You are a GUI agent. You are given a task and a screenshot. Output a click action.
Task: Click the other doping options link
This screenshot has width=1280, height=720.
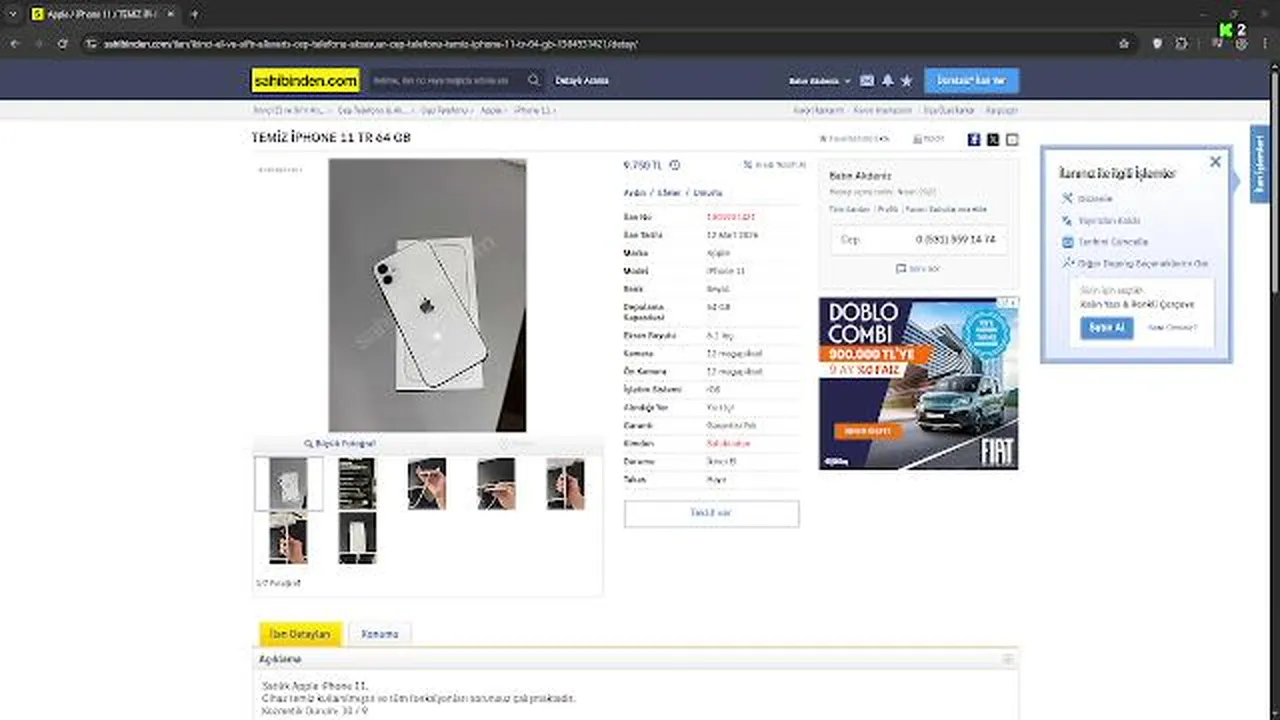tap(1142, 264)
